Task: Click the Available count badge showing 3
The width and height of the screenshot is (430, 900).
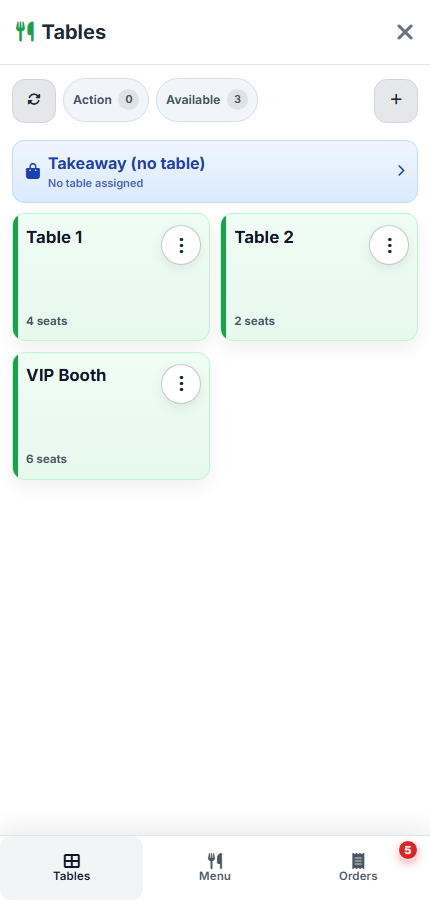Action: coord(237,100)
